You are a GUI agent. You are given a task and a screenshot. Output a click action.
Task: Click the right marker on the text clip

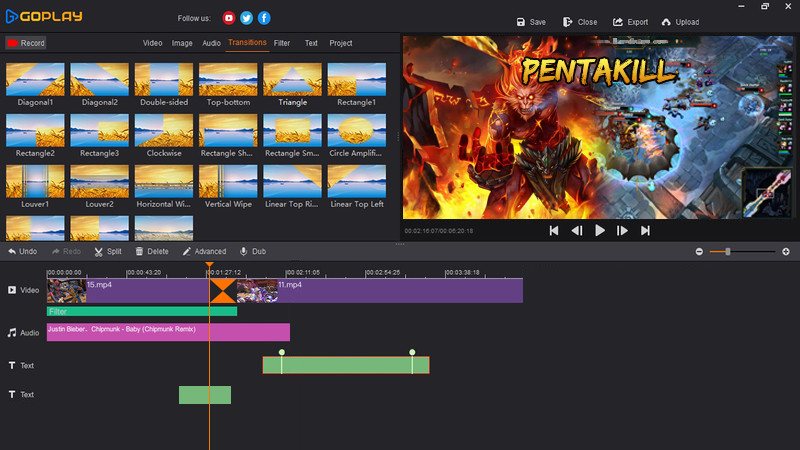(x=412, y=353)
